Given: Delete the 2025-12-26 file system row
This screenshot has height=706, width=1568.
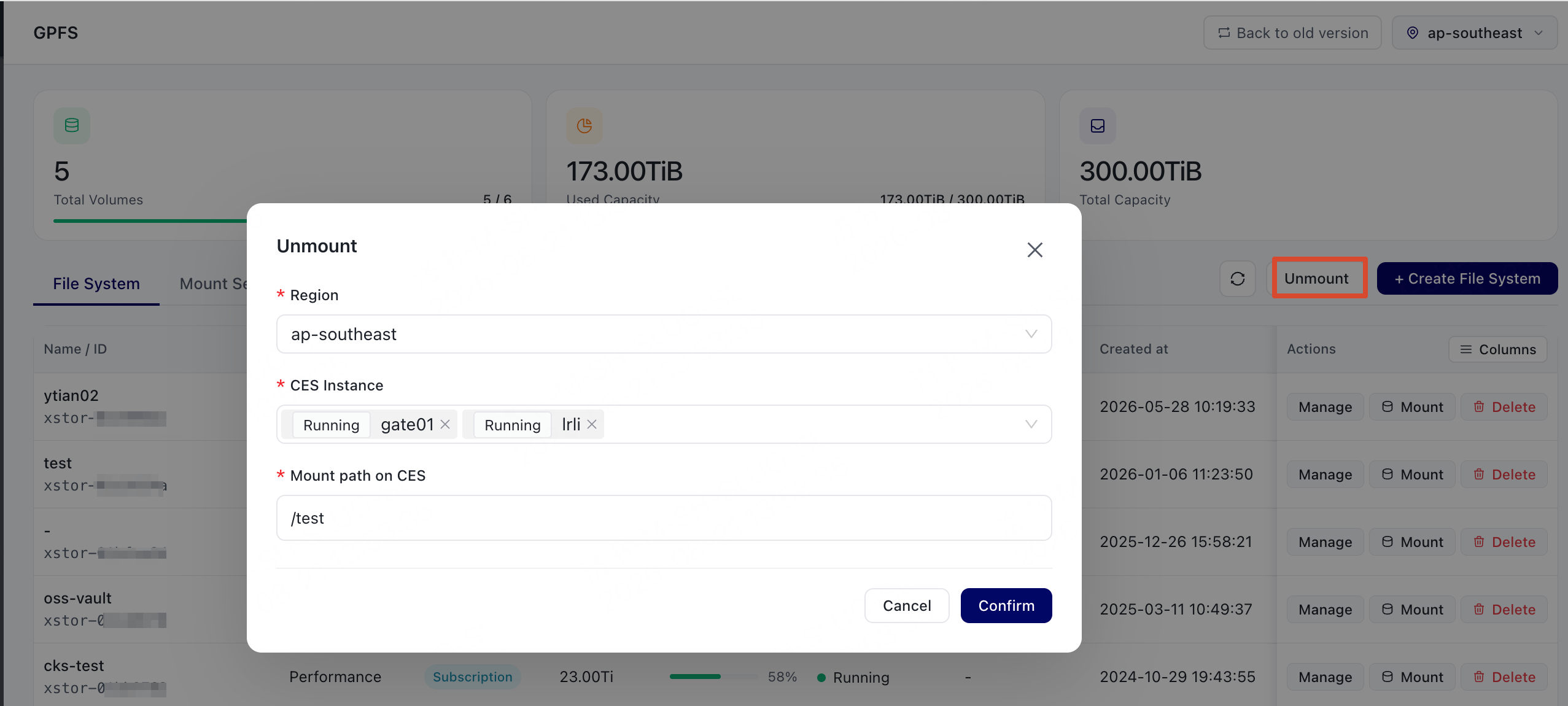Looking at the screenshot, I should (1504, 542).
